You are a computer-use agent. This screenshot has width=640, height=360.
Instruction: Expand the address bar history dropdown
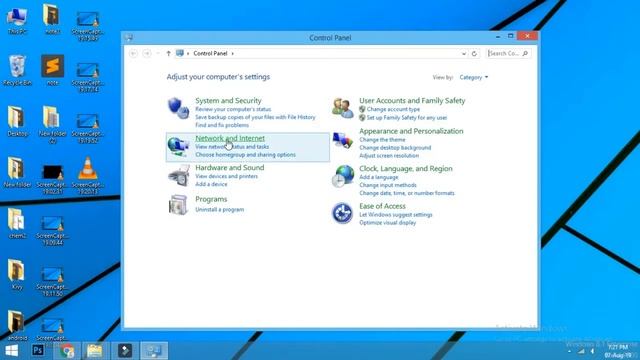[x=464, y=53]
